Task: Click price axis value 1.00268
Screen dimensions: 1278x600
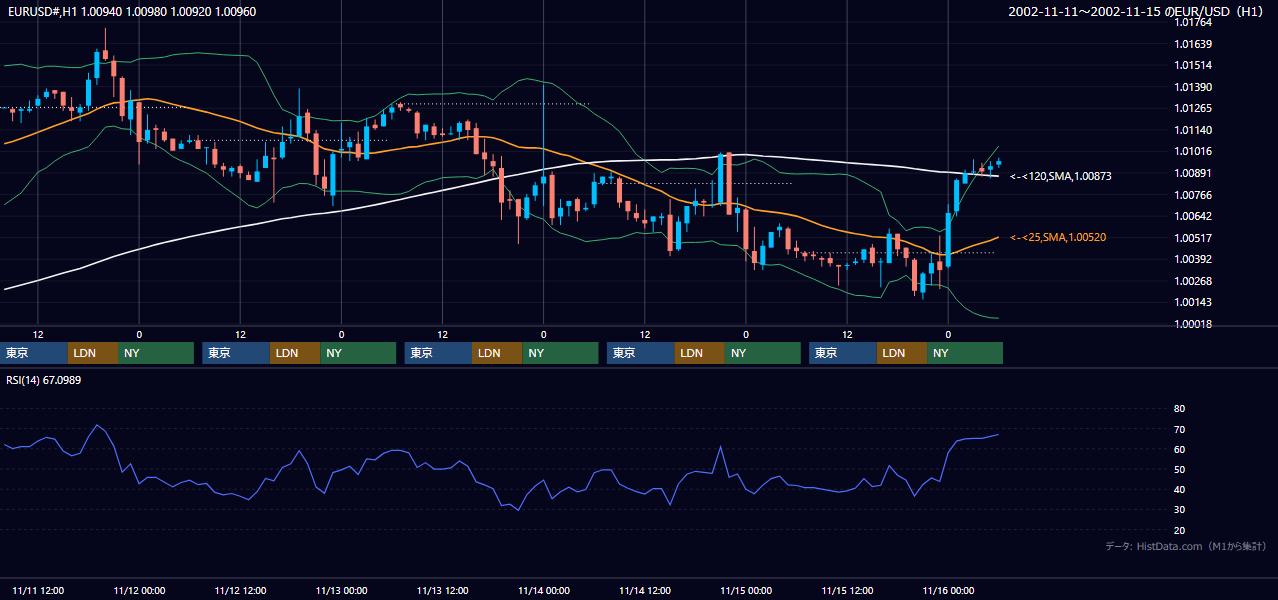Action: (x=1194, y=281)
